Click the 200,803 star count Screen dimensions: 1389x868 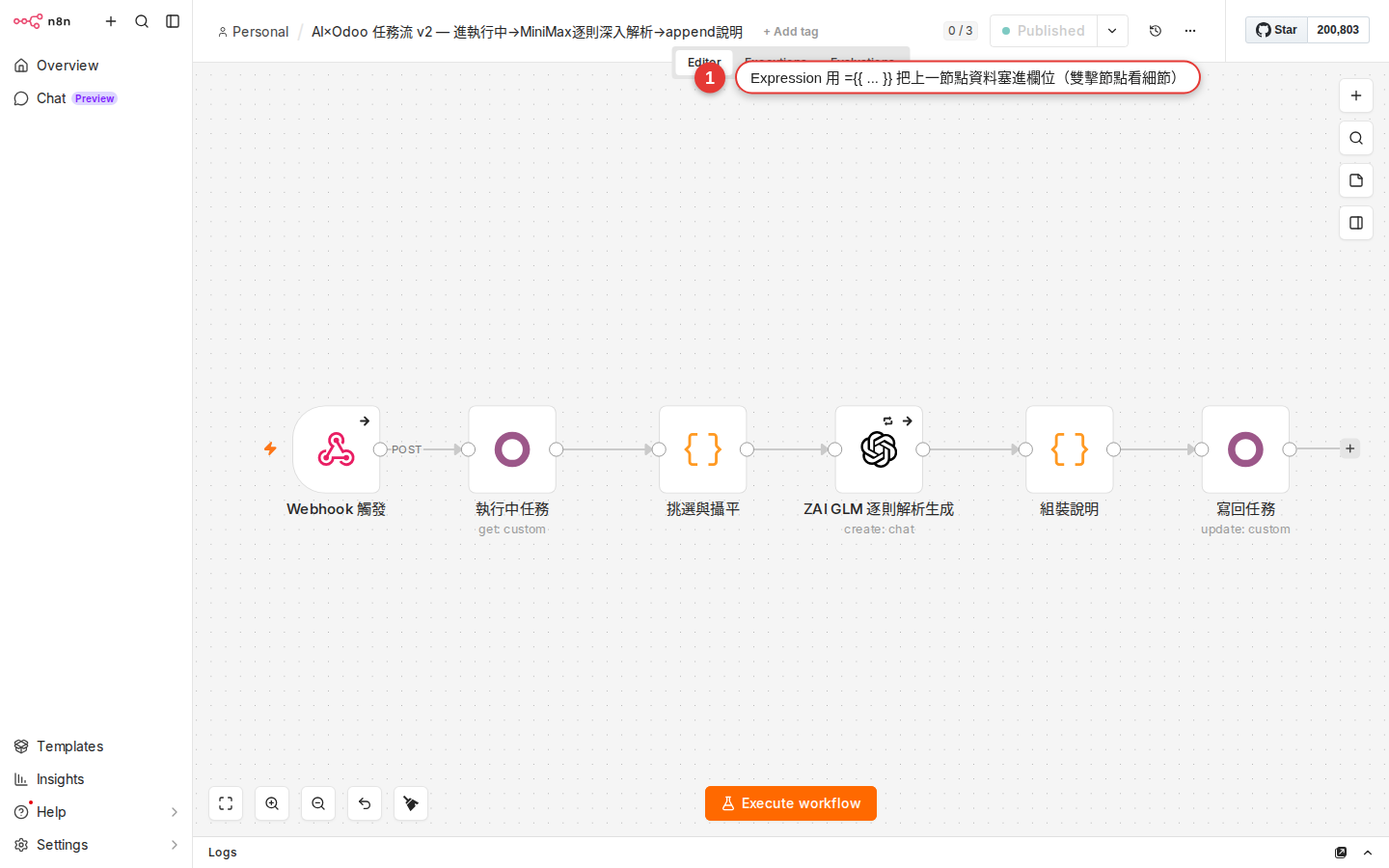[1338, 30]
